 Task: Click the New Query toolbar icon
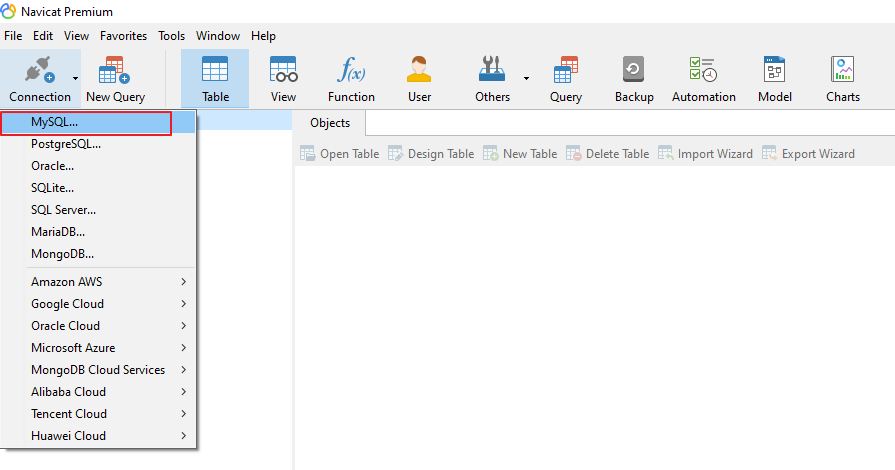[115, 70]
